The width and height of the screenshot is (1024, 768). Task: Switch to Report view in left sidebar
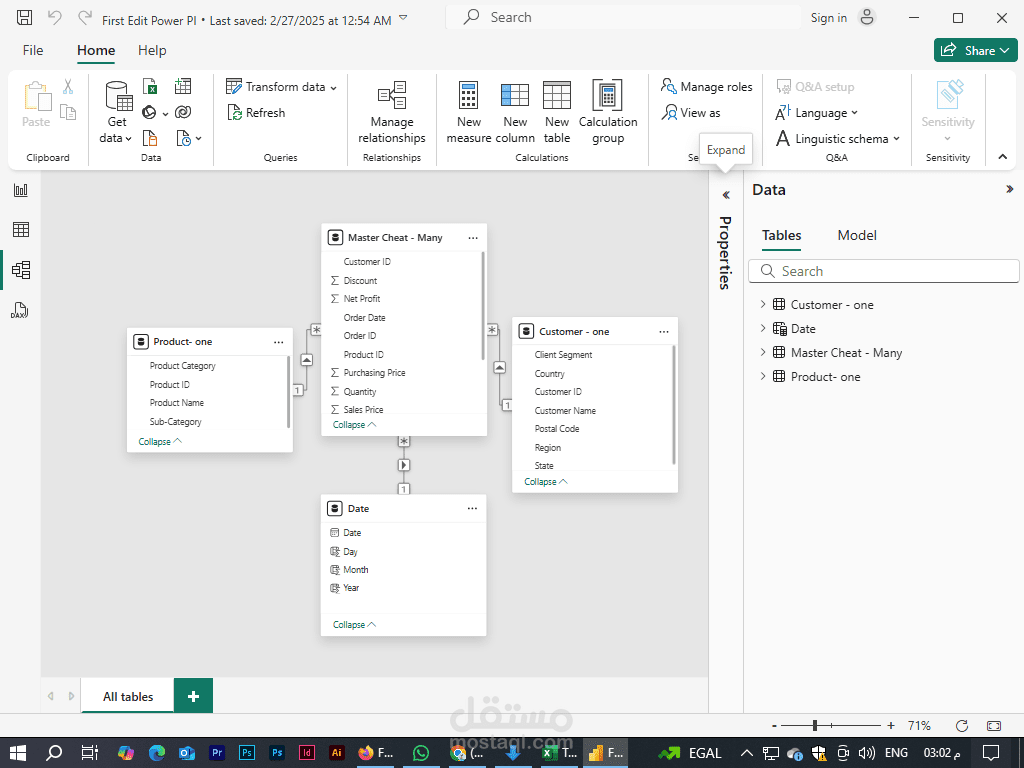click(x=21, y=190)
